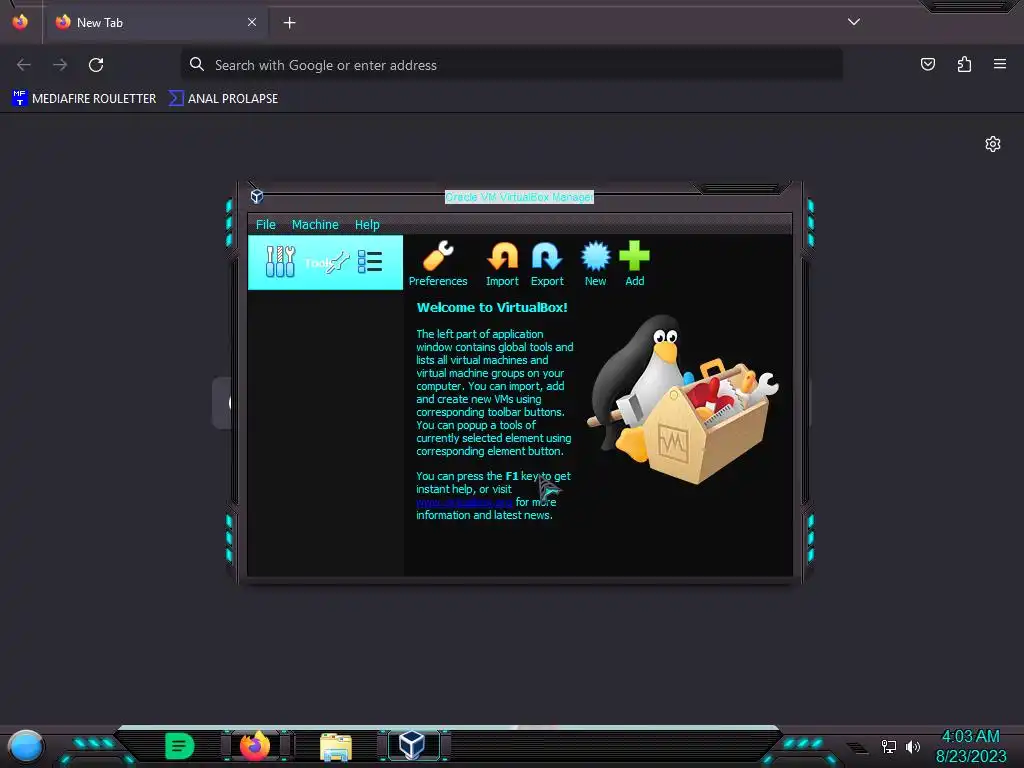The image size is (1024, 768).
Task: Switch to VirtualBox in taskbar
Action: (412, 745)
